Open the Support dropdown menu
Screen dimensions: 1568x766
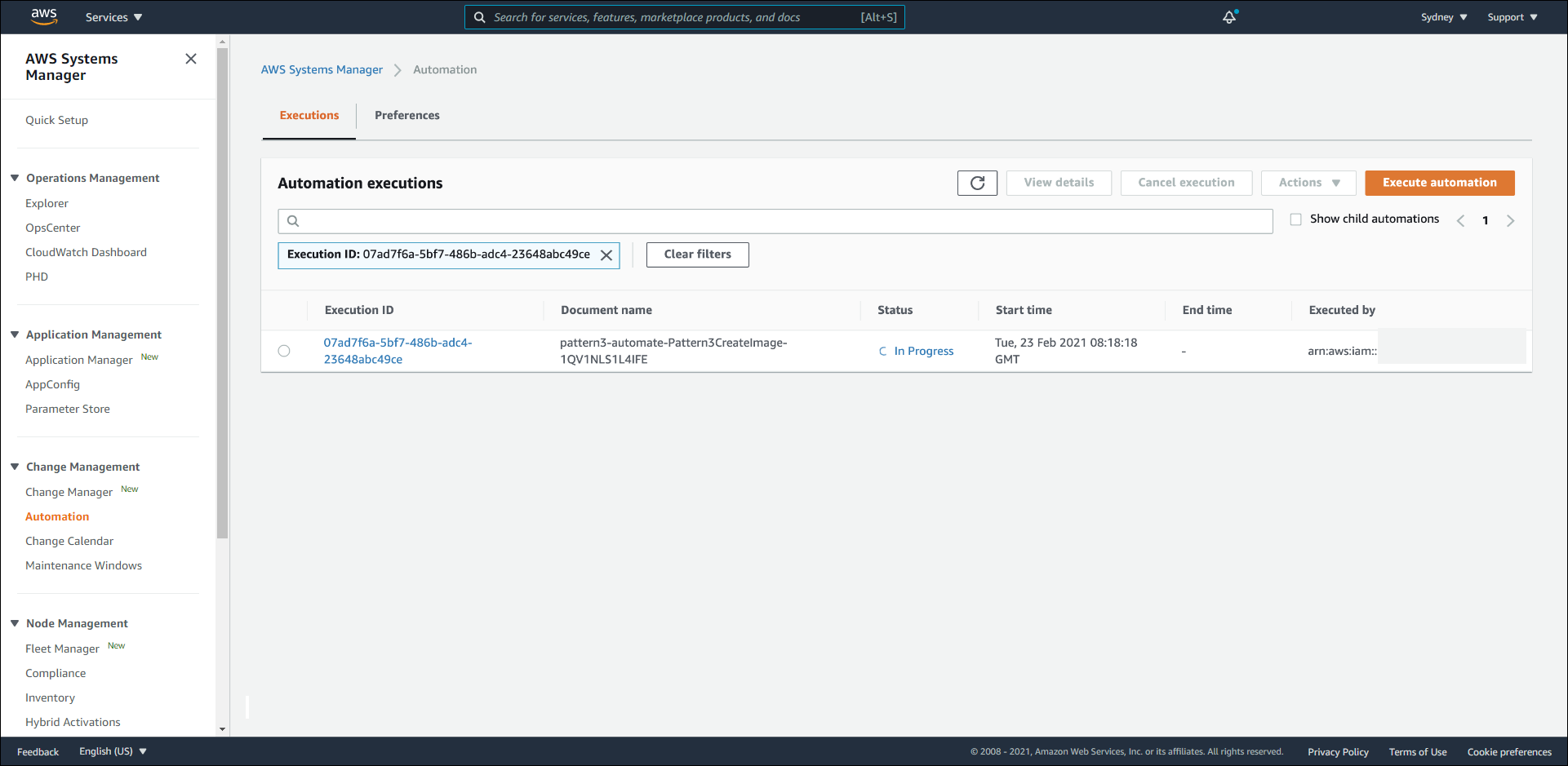click(1512, 17)
